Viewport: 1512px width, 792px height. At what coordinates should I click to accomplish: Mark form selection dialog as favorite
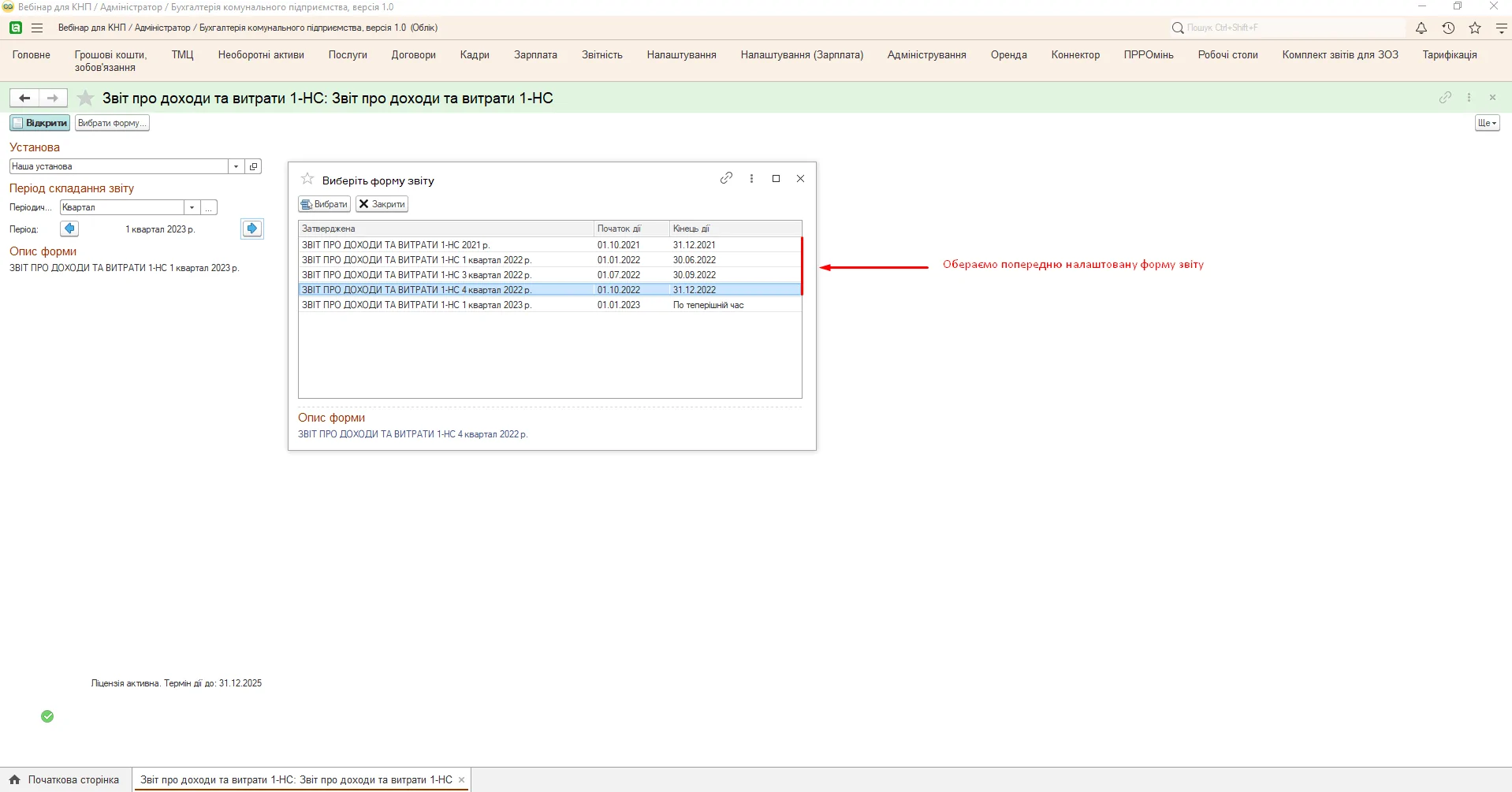[x=307, y=179]
